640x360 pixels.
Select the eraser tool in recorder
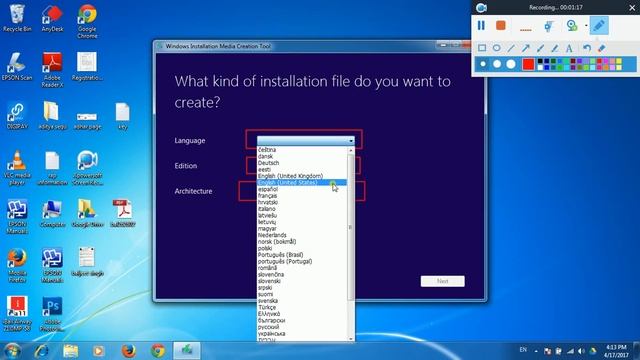601,48
